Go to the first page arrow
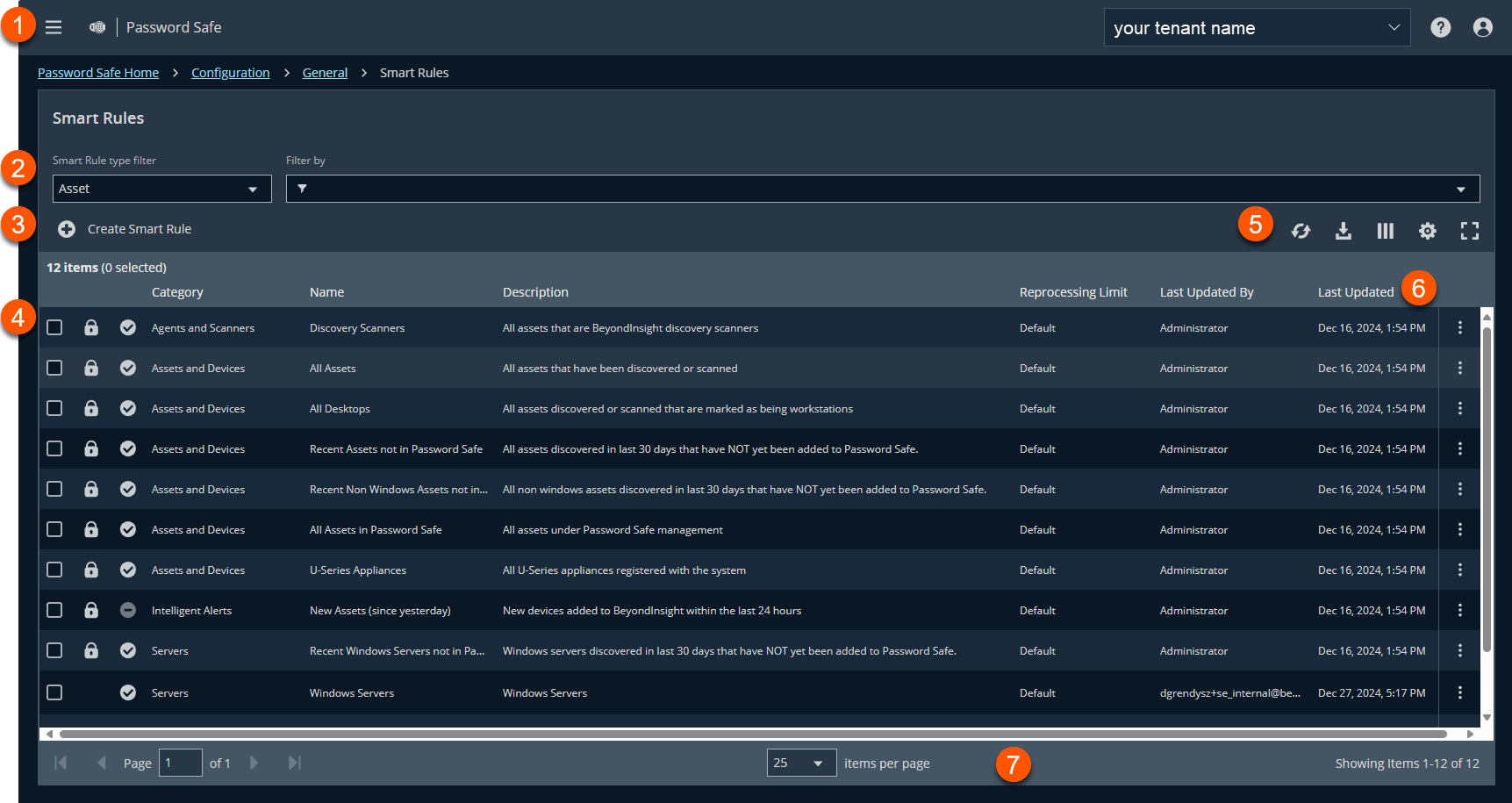This screenshot has height=803, width=1512. [61, 763]
